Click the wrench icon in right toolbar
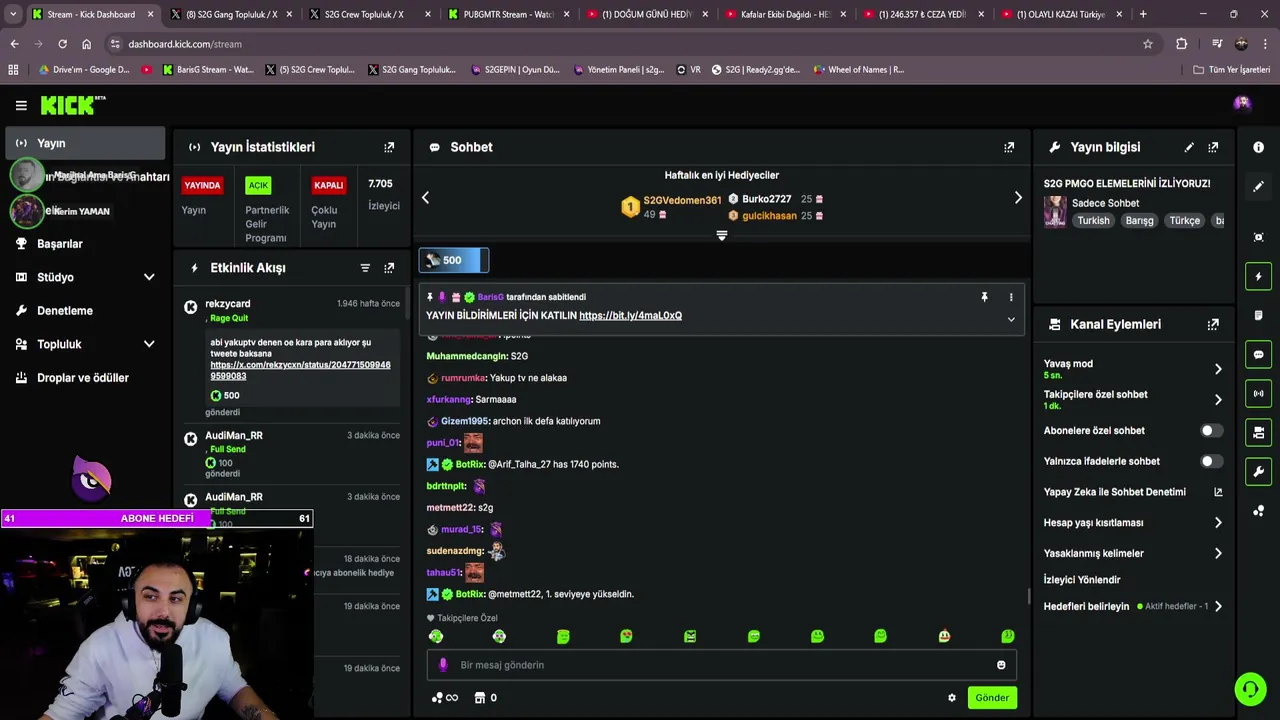 [x=1258, y=471]
